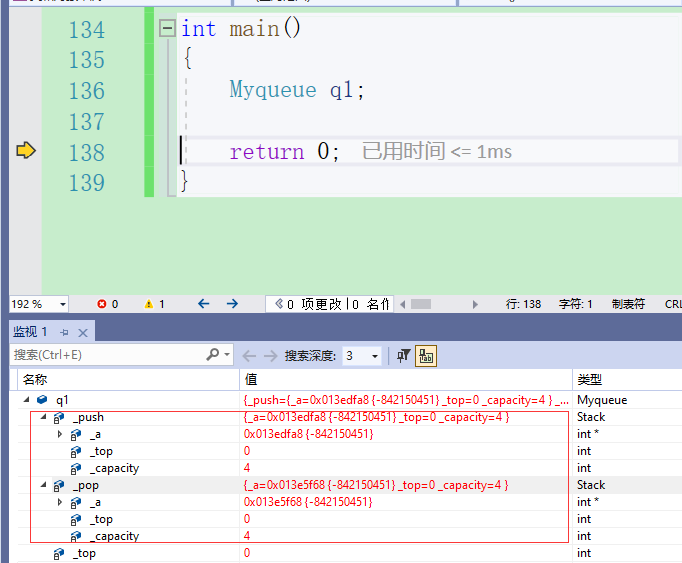
Task: Open the 192 % zoom dropdown
Action: pyautogui.click(x=62, y=304)
